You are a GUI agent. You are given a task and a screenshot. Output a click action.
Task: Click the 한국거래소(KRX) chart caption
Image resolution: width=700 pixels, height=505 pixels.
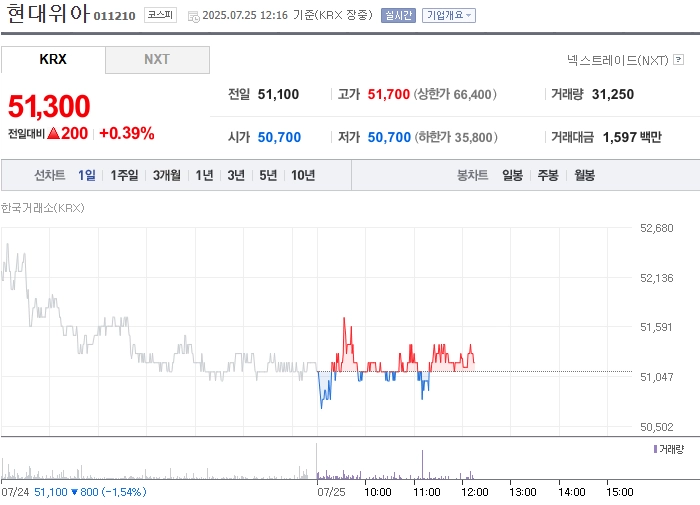coord(42,208)
